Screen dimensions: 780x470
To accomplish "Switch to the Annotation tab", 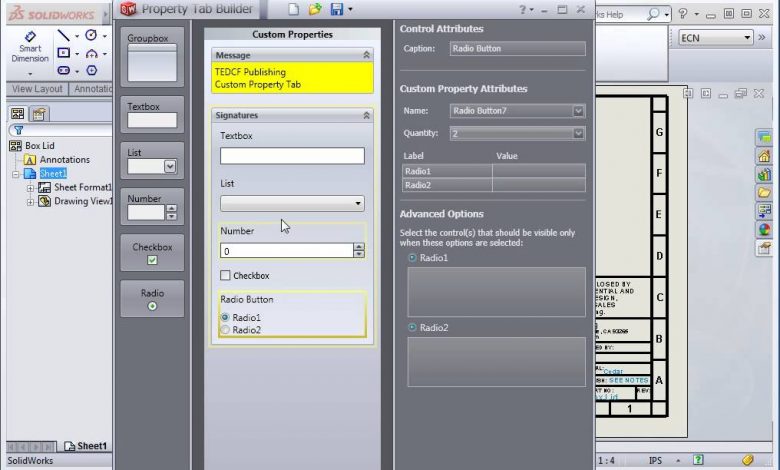I will click(91, 89).
